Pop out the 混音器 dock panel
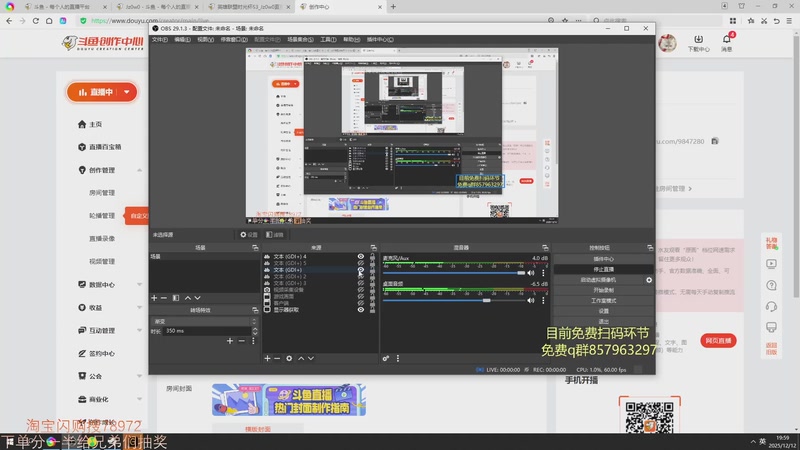This screenshot has width=800, height=450. click(x=545, y=248)
